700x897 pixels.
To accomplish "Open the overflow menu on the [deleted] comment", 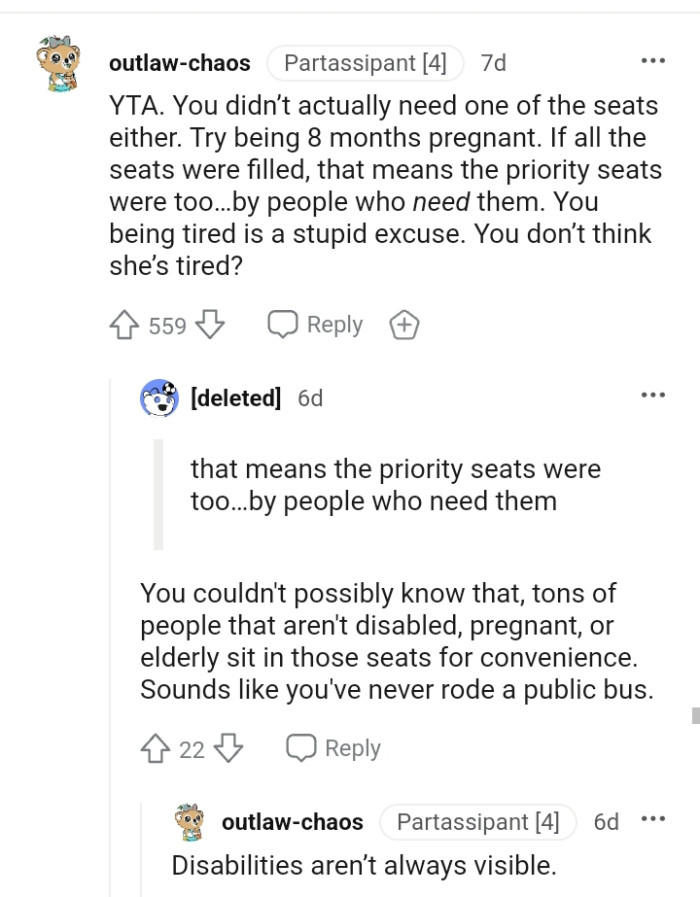I will (x=653, y=394).
